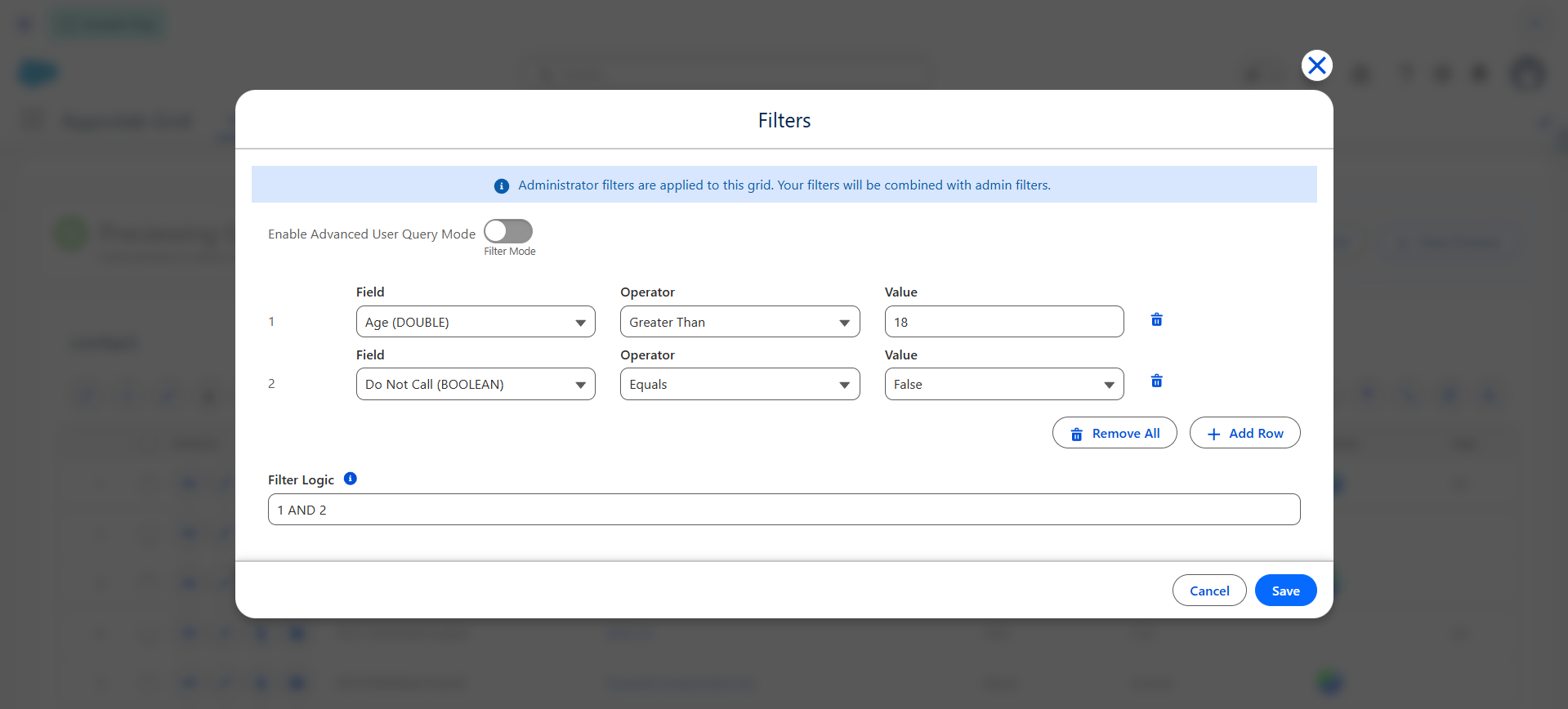Click the 'Filter Logic' label
This screenshot has height=709, width=1568.
tap(301, 480)
